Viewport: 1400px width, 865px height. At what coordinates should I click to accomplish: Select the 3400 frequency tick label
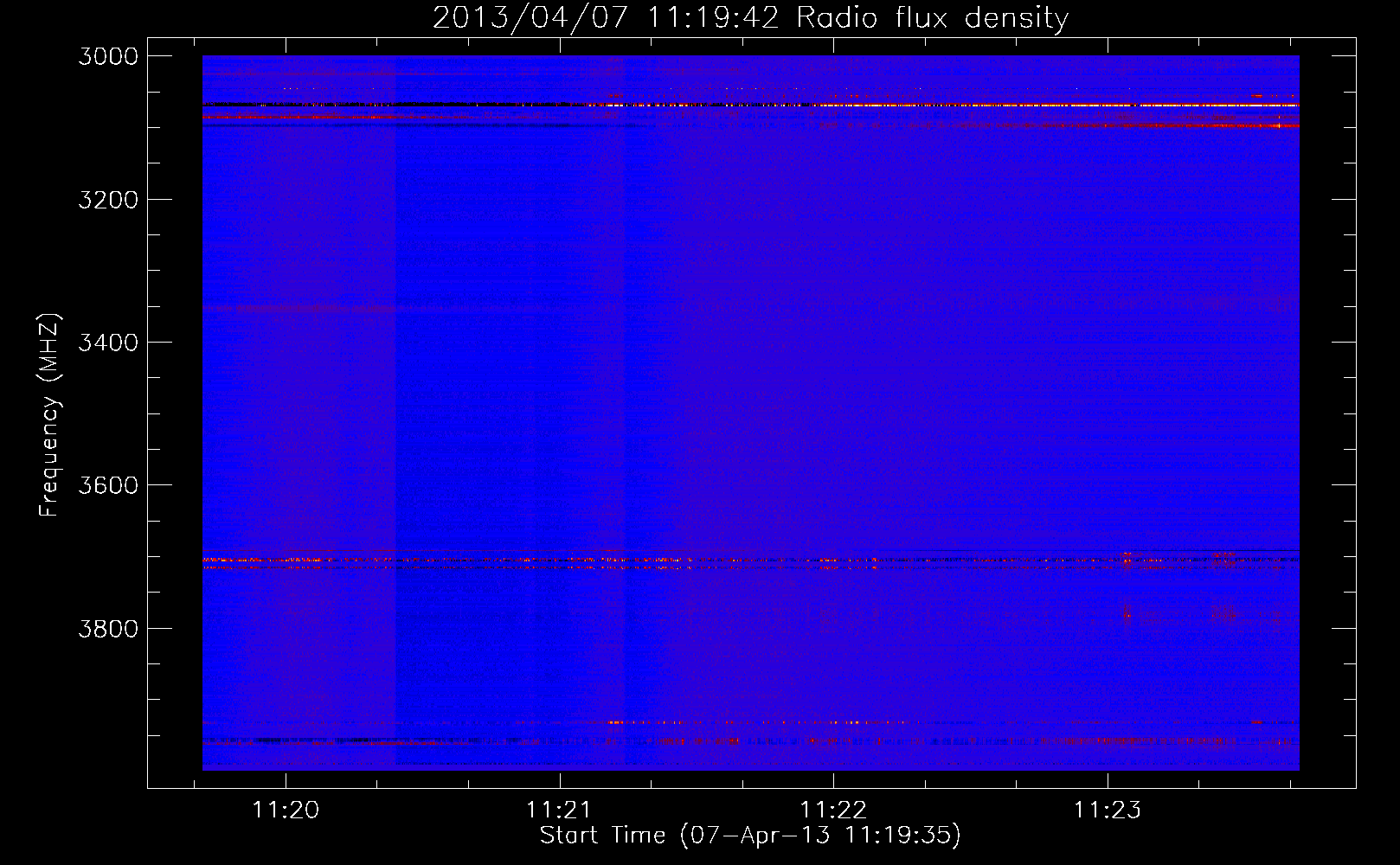[108, 343]
